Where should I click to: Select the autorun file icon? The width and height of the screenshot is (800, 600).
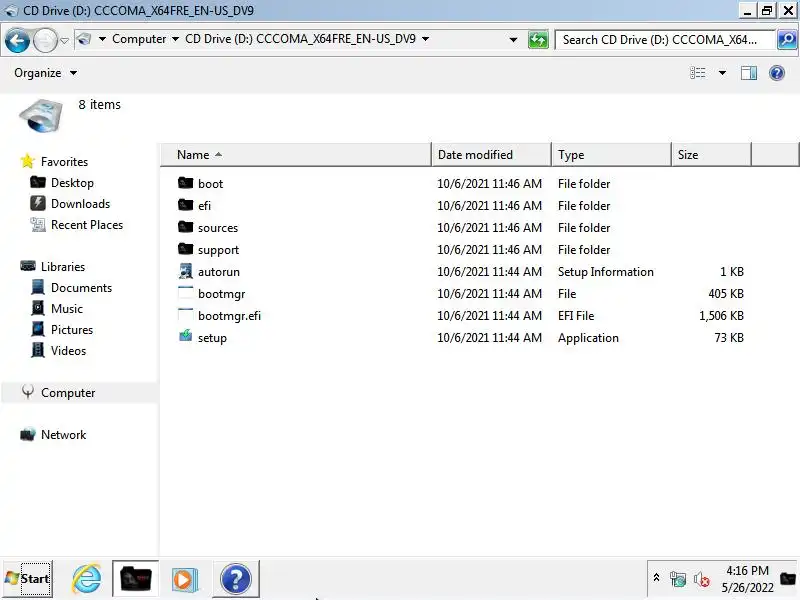pyautogui.click(x=186, y=271)
